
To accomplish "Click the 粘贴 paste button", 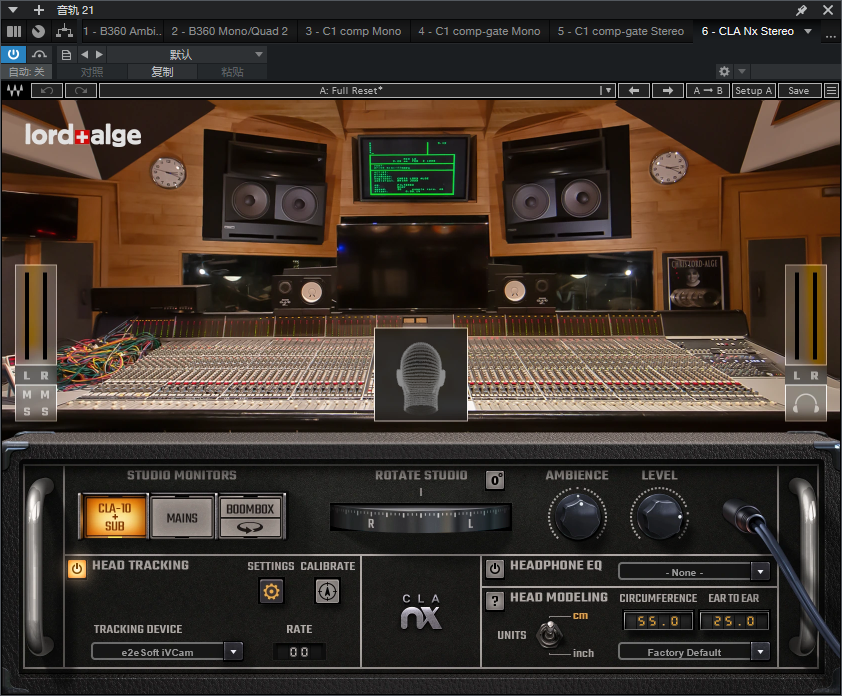I will point(232,71).
